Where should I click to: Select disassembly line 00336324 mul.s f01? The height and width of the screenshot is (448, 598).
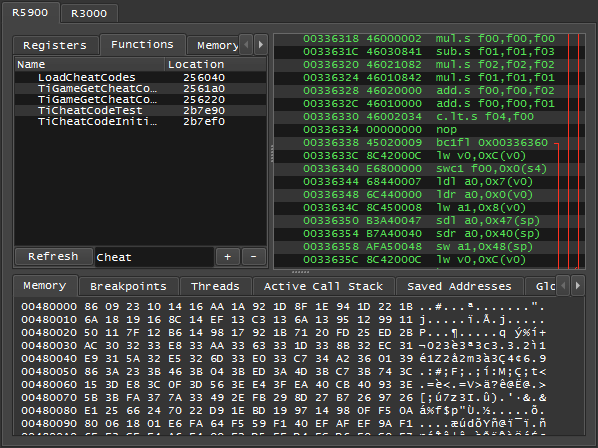pos(429,78)
